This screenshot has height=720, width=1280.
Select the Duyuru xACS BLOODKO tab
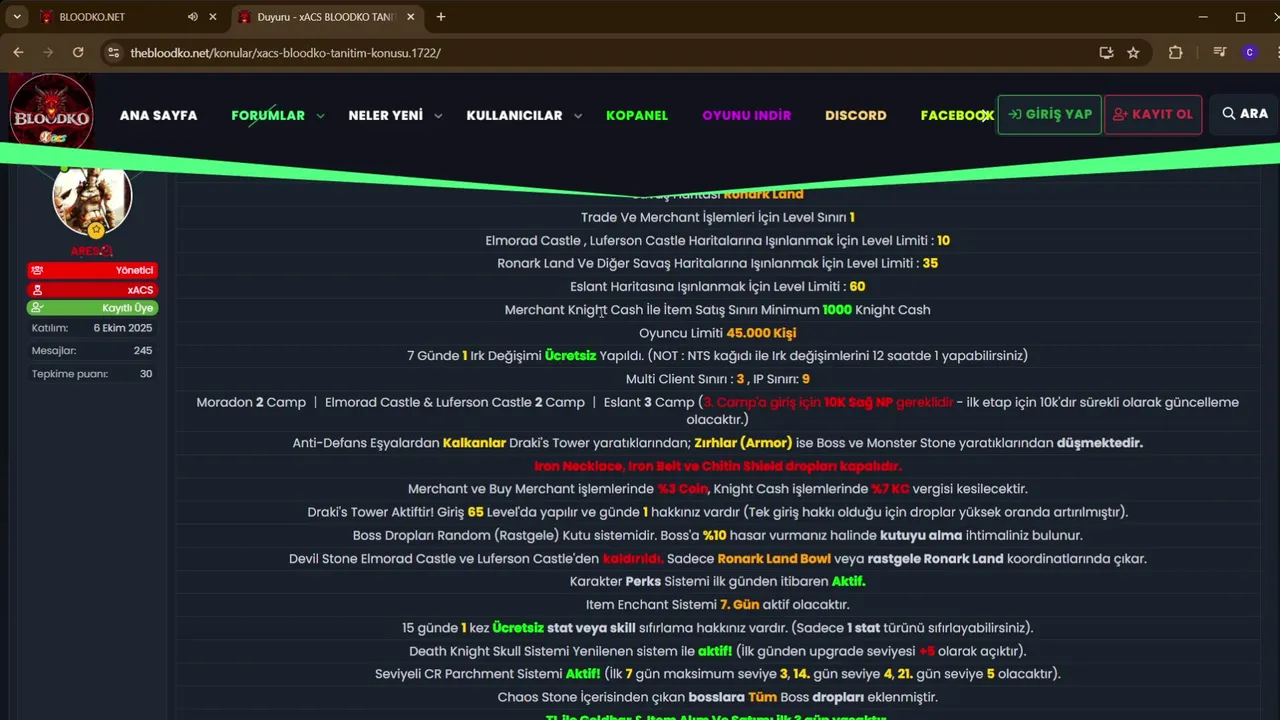click(x=325, y=17)
